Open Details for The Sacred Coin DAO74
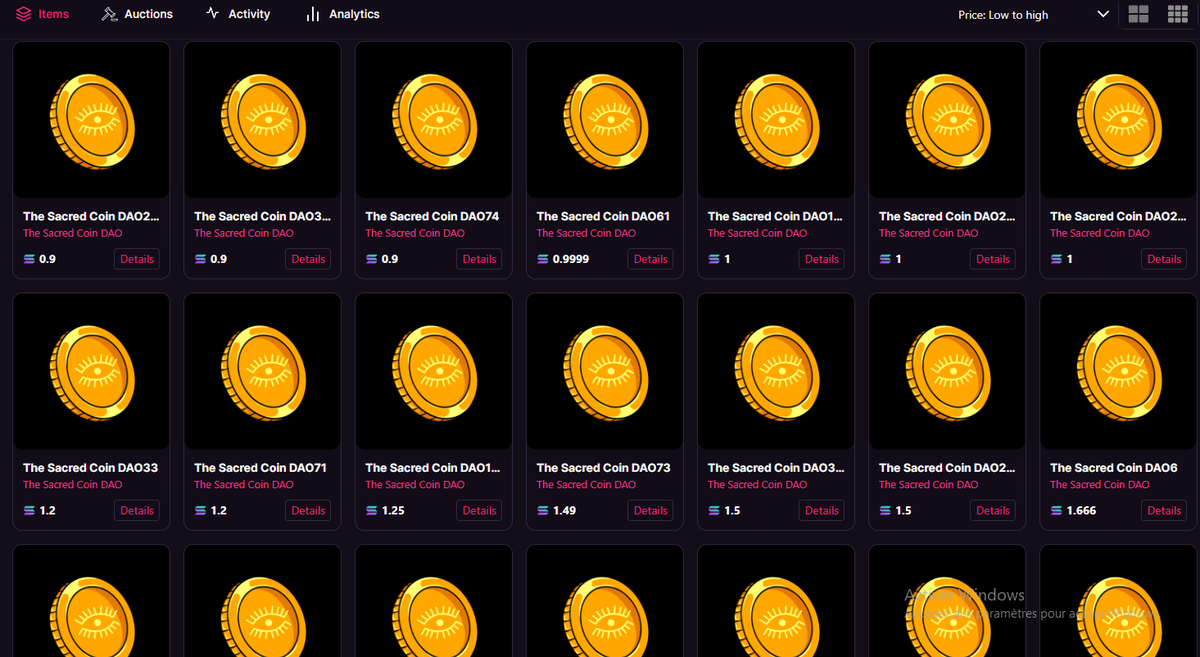This screenshot has height=657, width=1200. click(479, 259)
